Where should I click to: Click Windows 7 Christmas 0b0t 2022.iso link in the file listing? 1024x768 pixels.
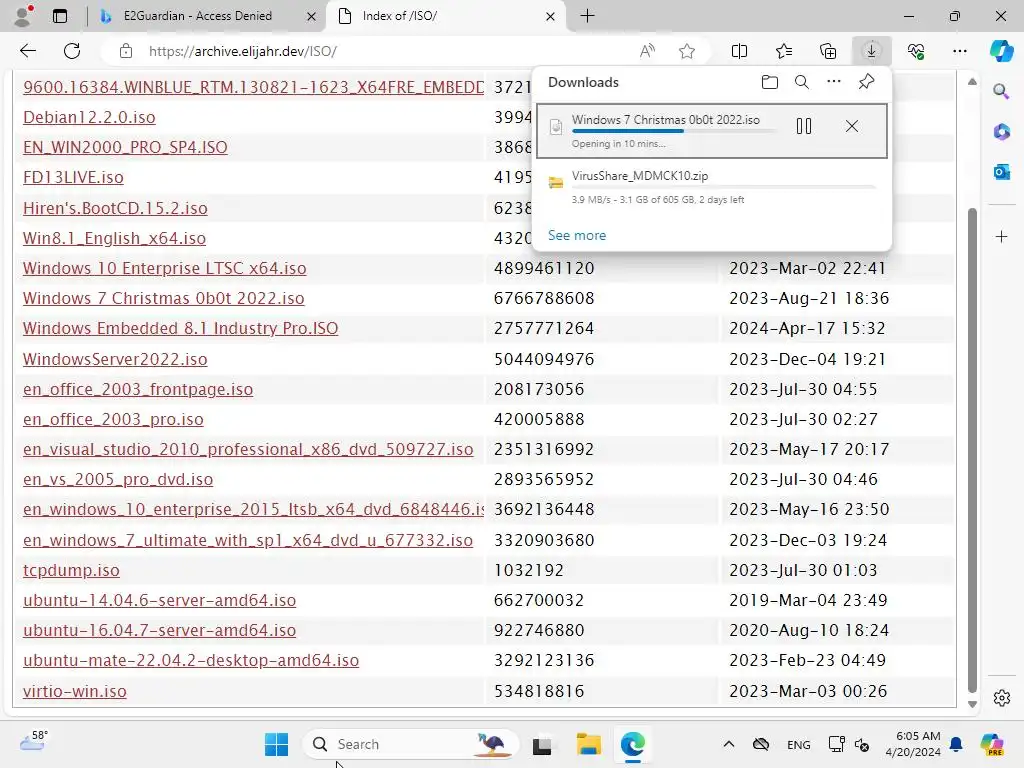tap(163, 298)
